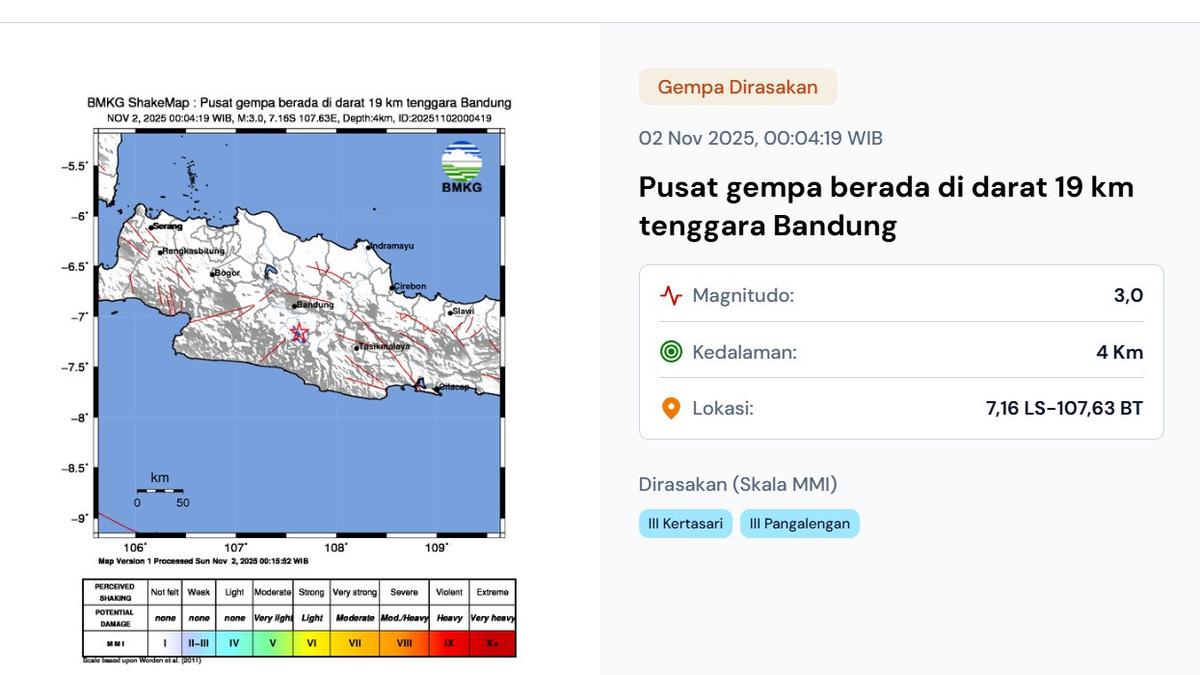Click the Kedalaman value 4 Km
This screenshot has height=675, width=1200.
pos(1119,352)
